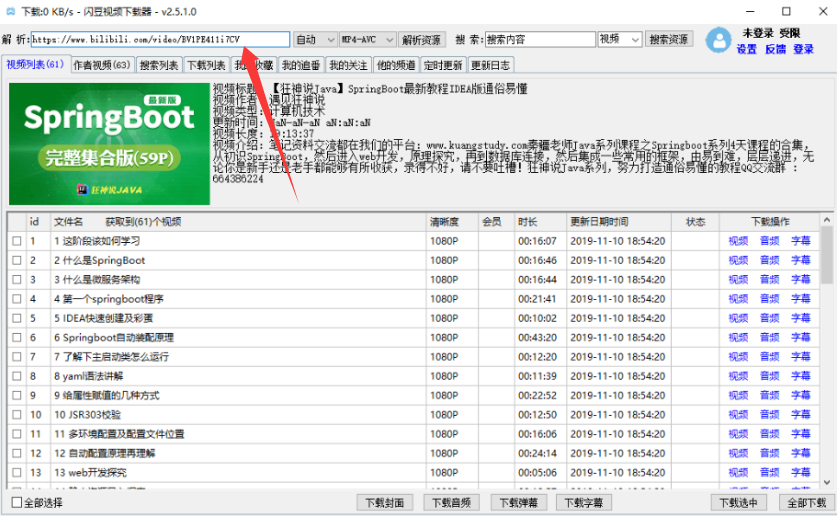Open the 自动 quality dropdown
This screenshot has width=837, height=516.
315,40
